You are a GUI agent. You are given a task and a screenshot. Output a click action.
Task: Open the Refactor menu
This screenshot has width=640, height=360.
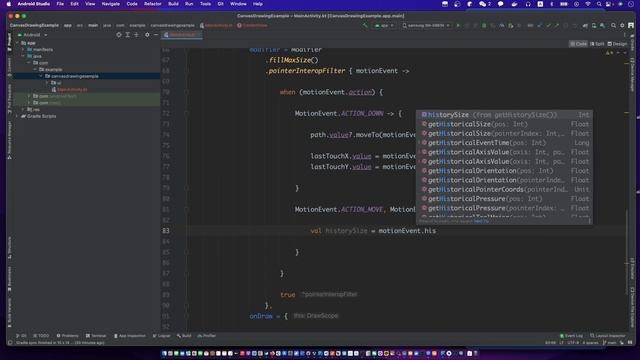(153, 4)
